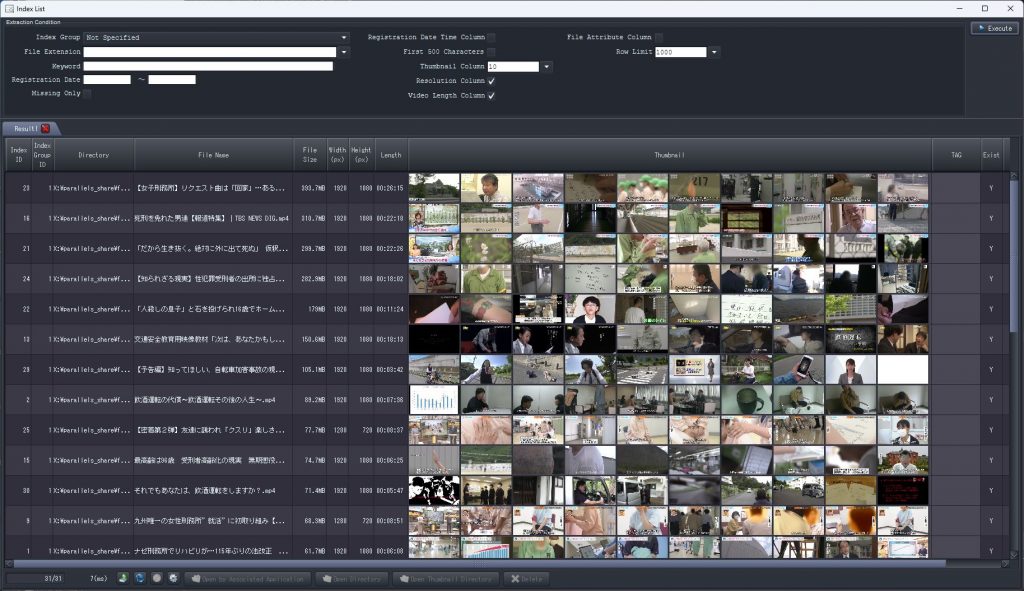
Task: Click the gear settings icon in status bar
Action: tap(173, 578)
